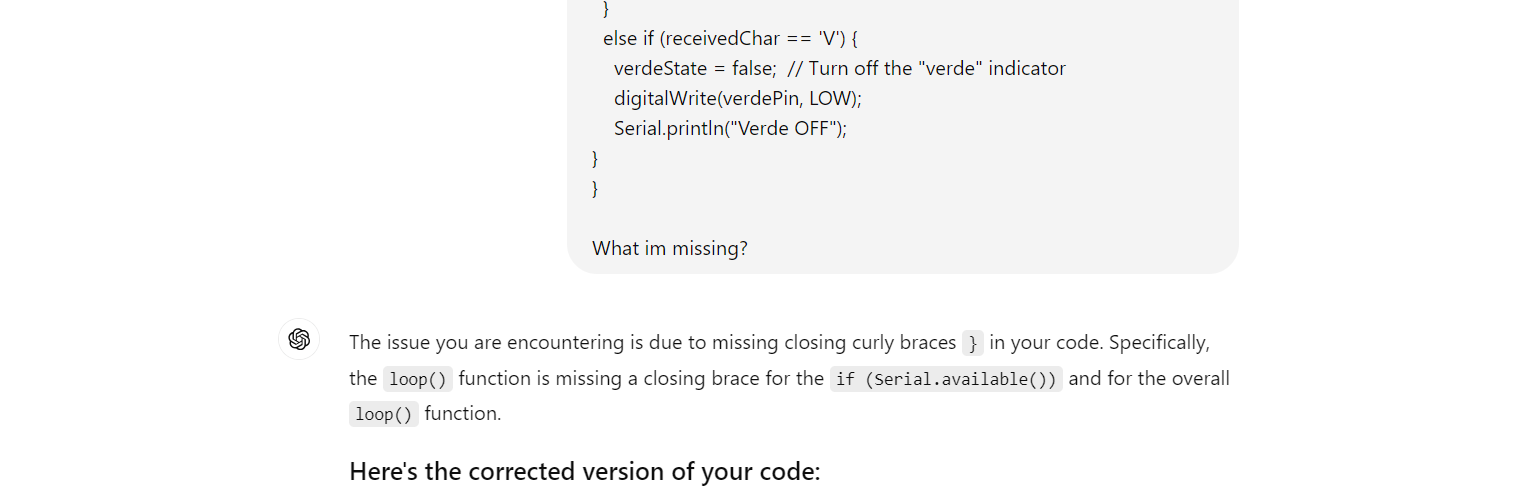Click the 'What im missing?' question text
The image size is (1533, 500).
(x=670, y=248)
